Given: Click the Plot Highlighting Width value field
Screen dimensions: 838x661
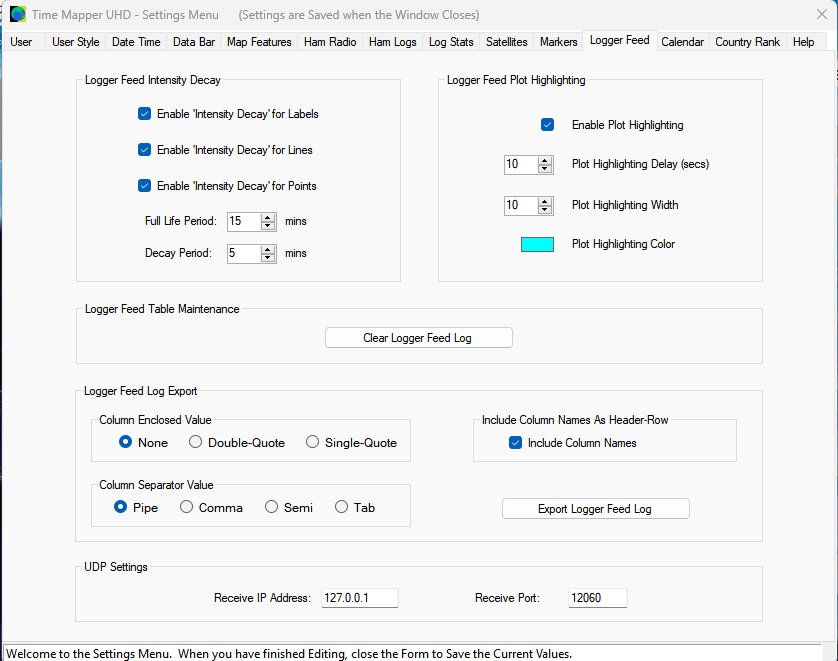Looking at the screenshot, I should click(521, 205).
